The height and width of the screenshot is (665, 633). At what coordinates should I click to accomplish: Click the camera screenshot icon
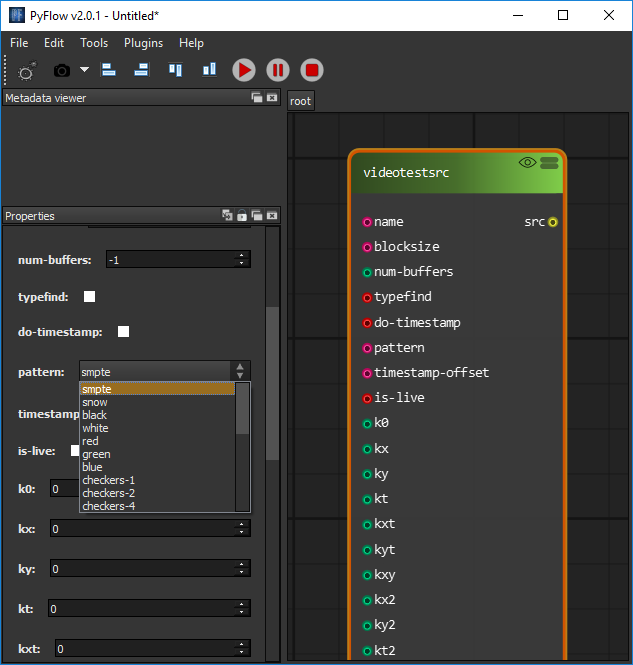62,70
